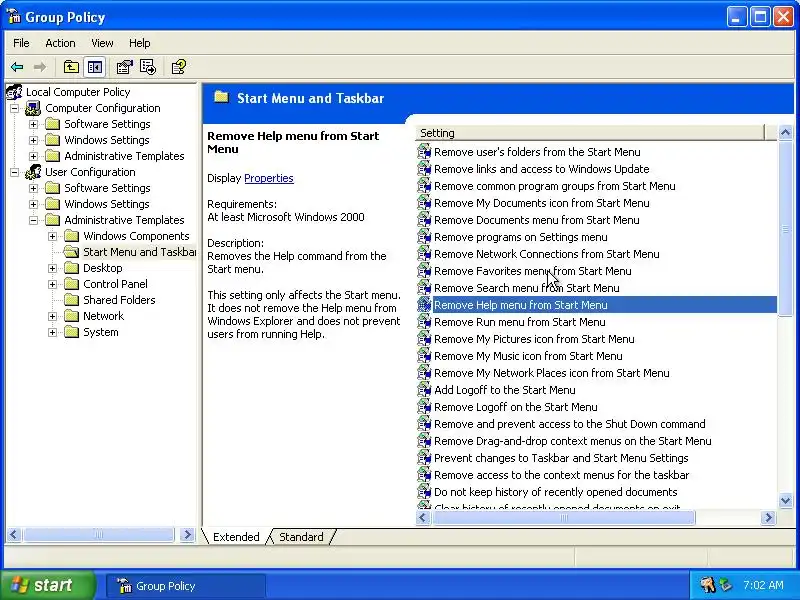The image size is (800, 600).
Task: Click the Group Policy title bar icon
Action: (x=14, y=16)
